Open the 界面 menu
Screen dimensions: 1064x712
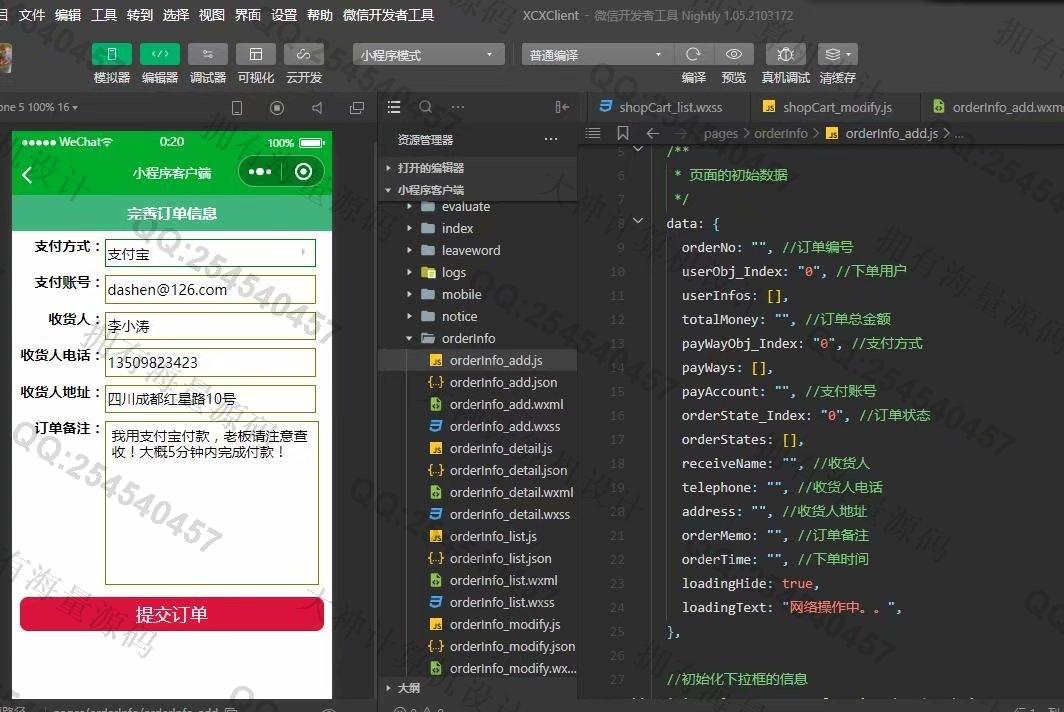coord(248,15)
